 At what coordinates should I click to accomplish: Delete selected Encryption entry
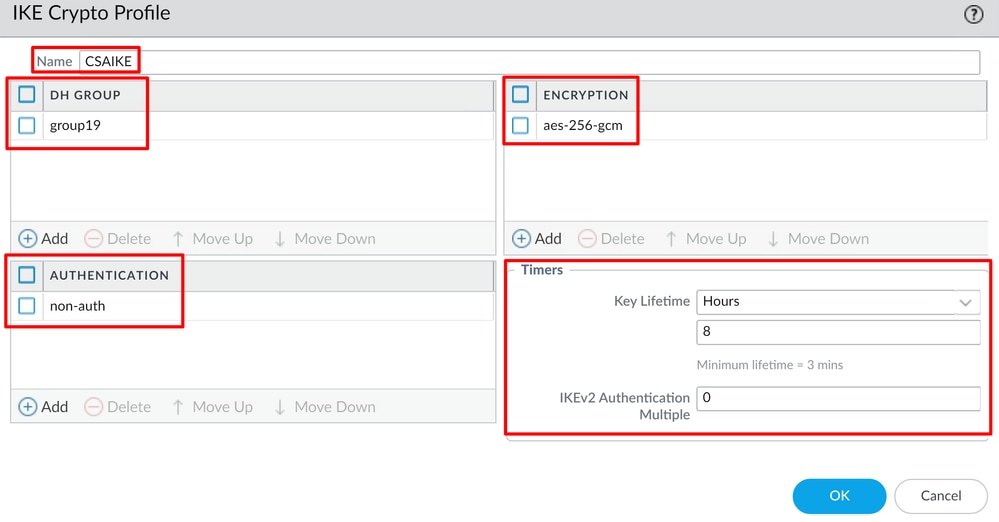[612, 238]
